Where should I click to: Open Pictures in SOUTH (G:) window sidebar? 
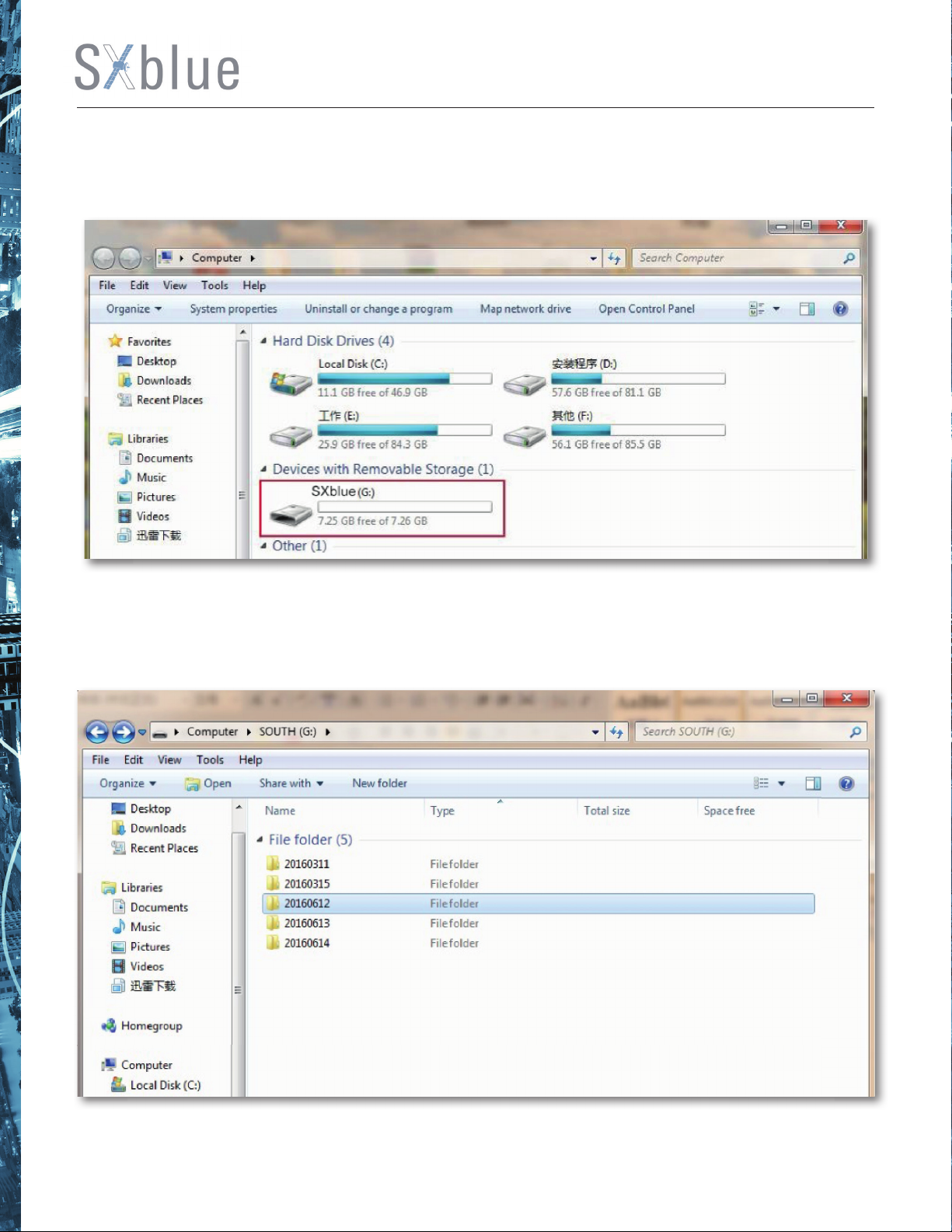tap(141, 947)
